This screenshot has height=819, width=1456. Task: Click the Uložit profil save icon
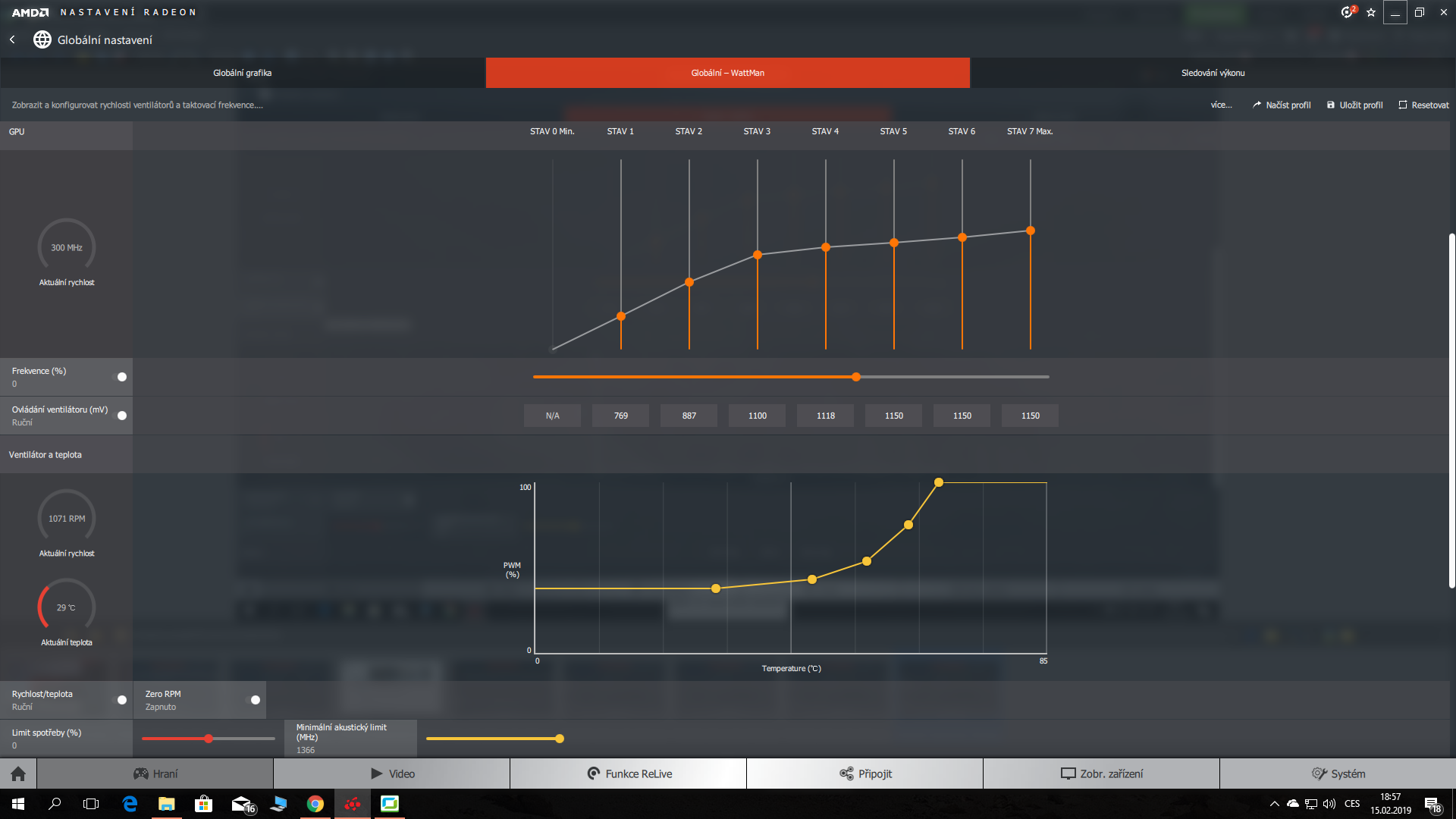tap(1331, 105)
